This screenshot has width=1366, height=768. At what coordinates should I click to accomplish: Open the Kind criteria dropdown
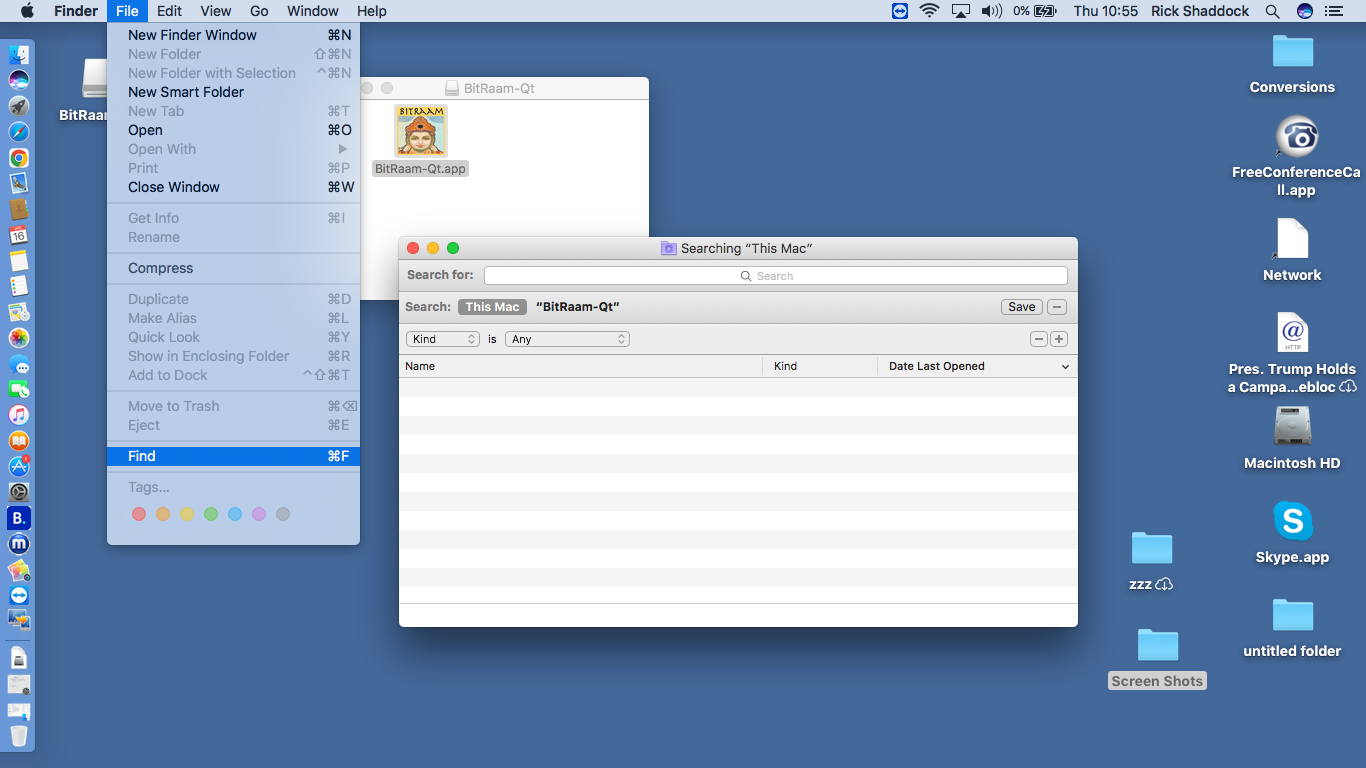pyautogui.click(x=443, y=339)
